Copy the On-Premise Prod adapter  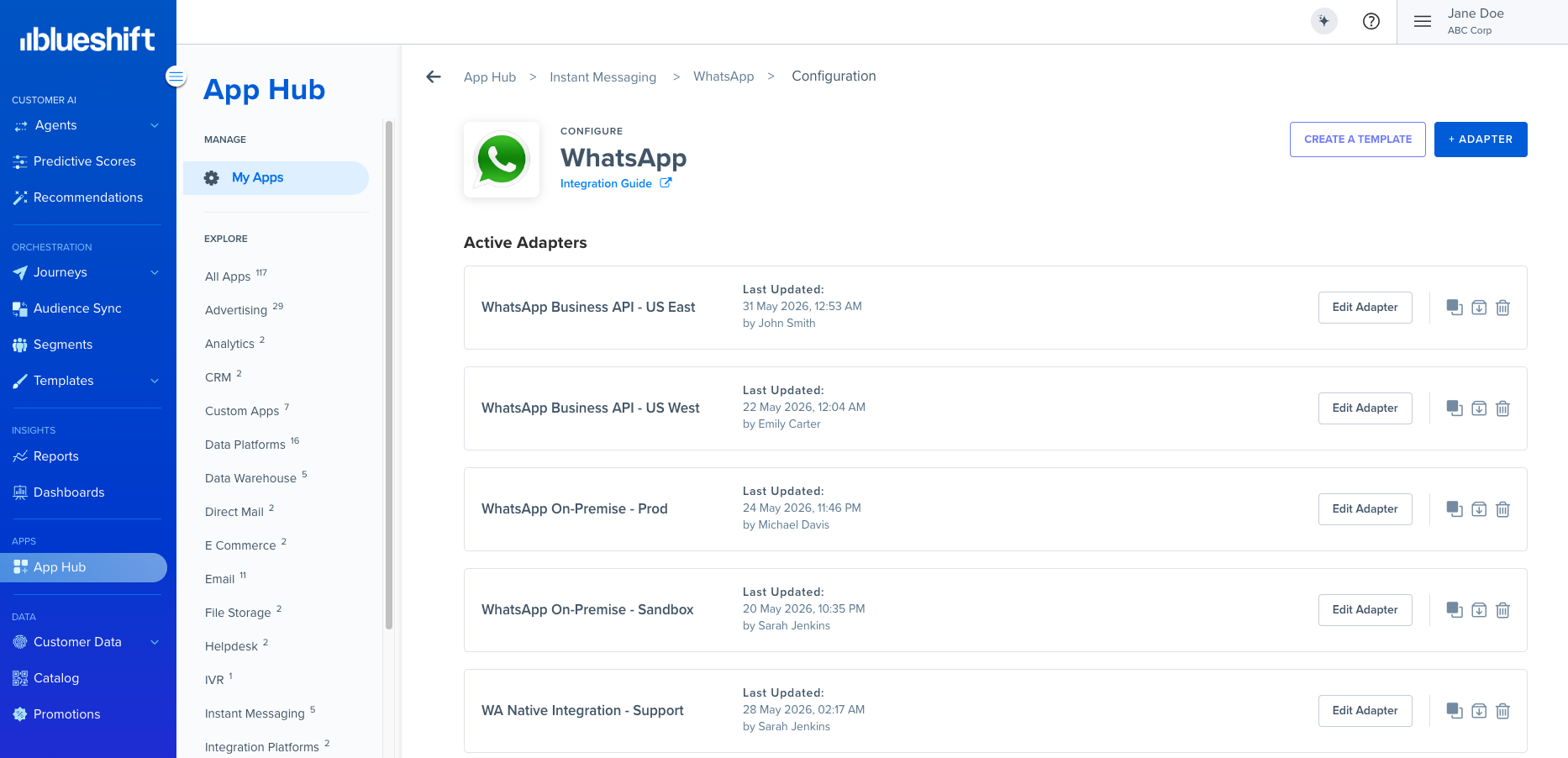pos(1455,509)
